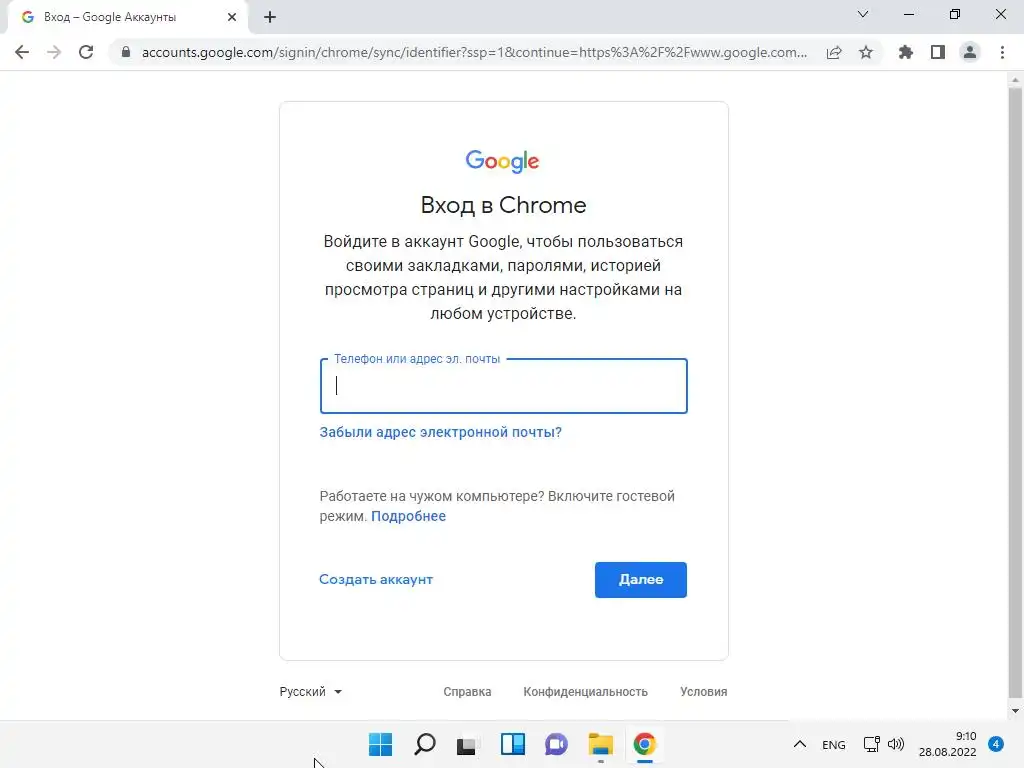
Task: Reload the page with the refresh icon
Action: (x=86, y=52)
